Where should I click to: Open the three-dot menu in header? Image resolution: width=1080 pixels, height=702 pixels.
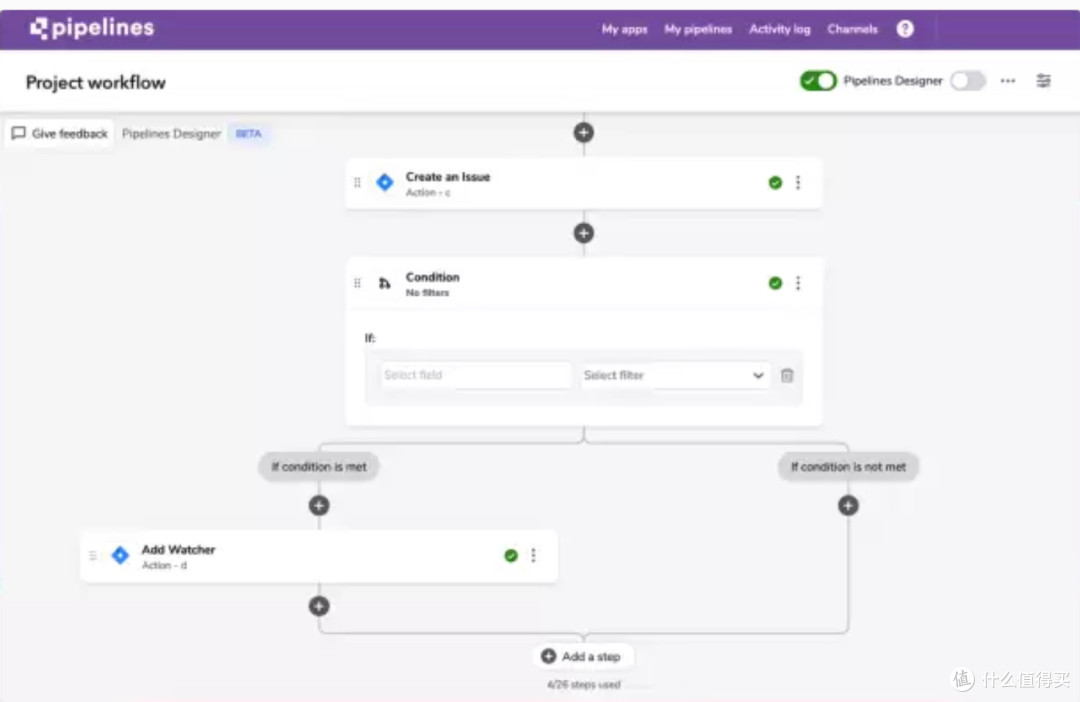click(x=1008, y=81)
